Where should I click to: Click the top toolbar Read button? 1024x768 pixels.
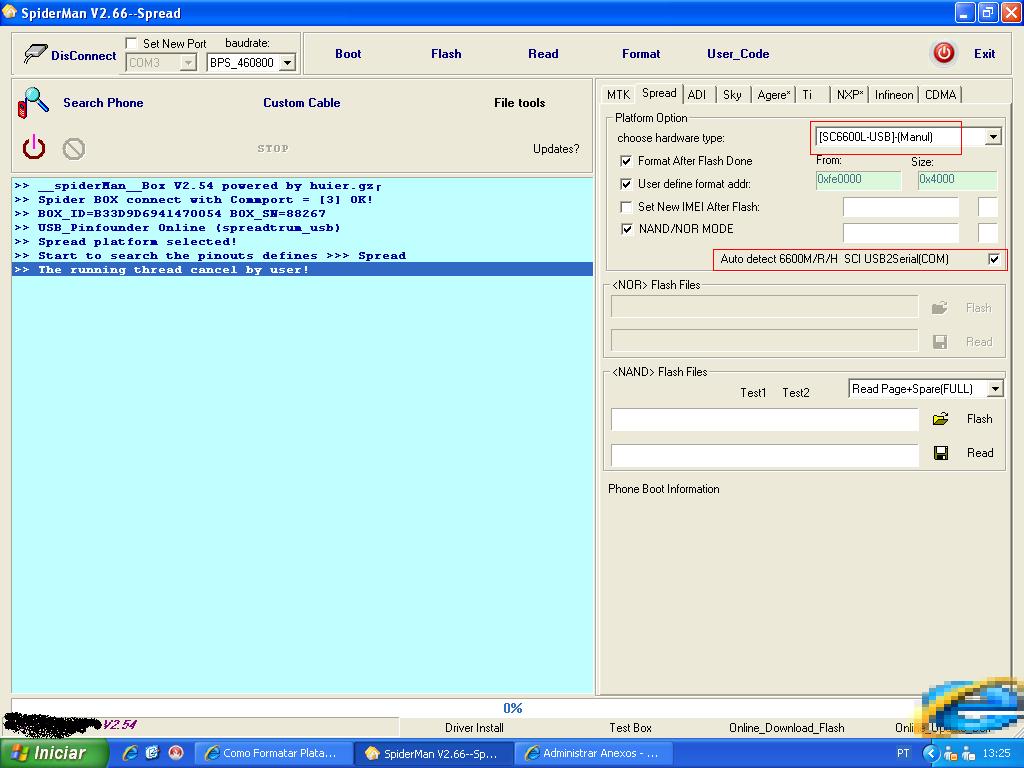[x=543, y=54]
